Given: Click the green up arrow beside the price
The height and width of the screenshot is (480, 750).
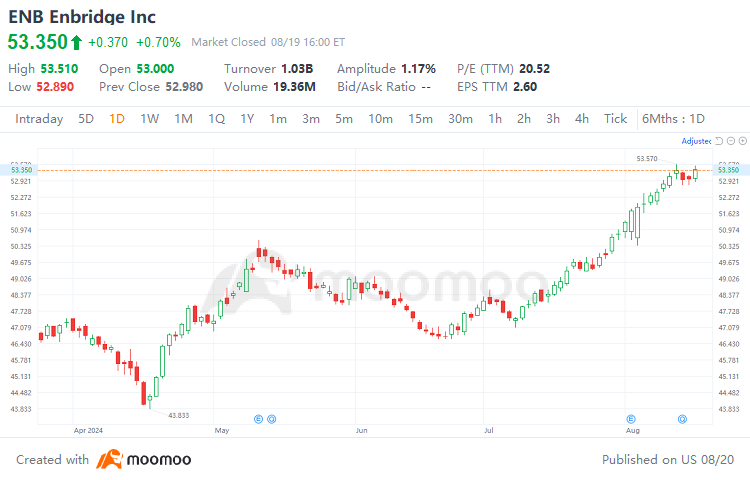Looking at the screenshot, I should point(77,43).
